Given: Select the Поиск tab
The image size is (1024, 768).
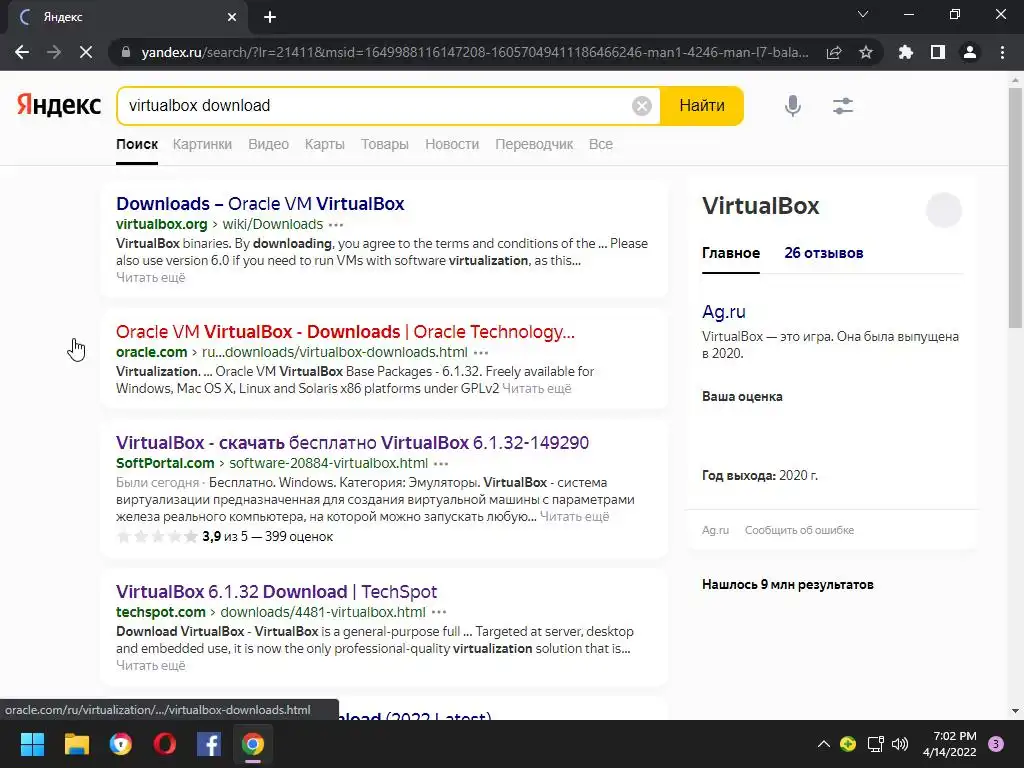Looking at the screenshot, I should tap(137, 144).
